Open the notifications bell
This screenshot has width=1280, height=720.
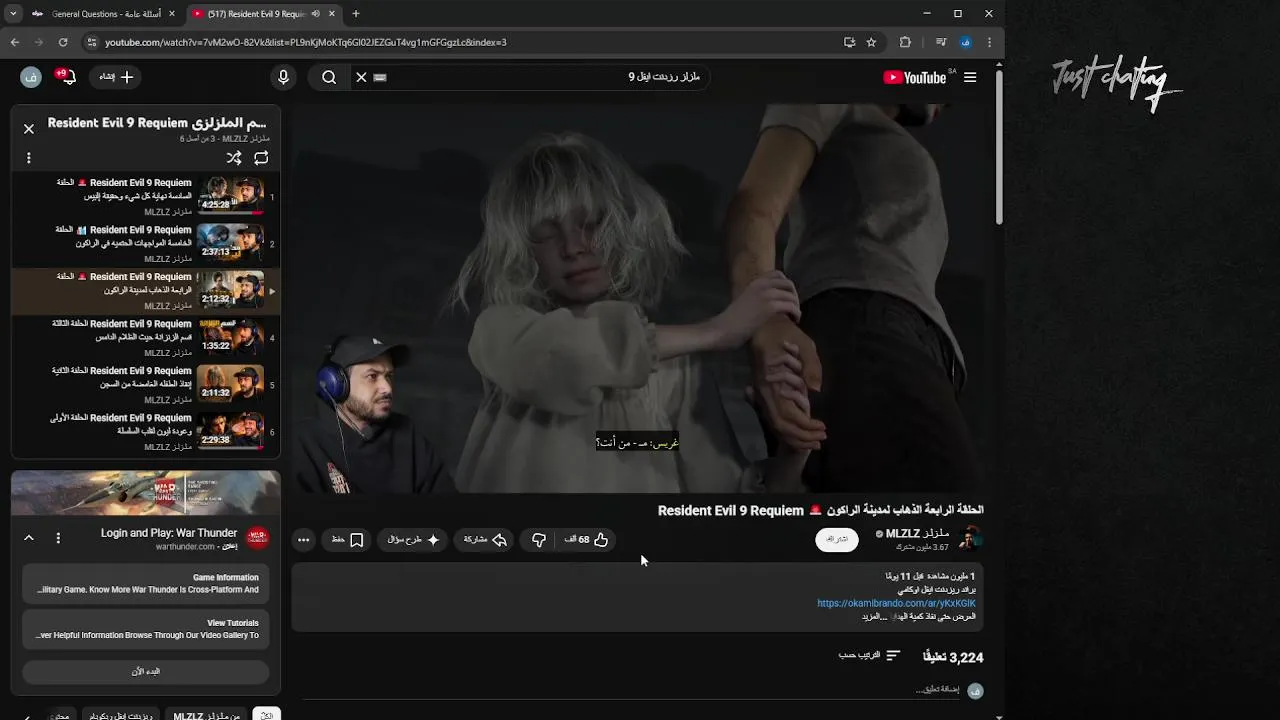tap(68, 77)
